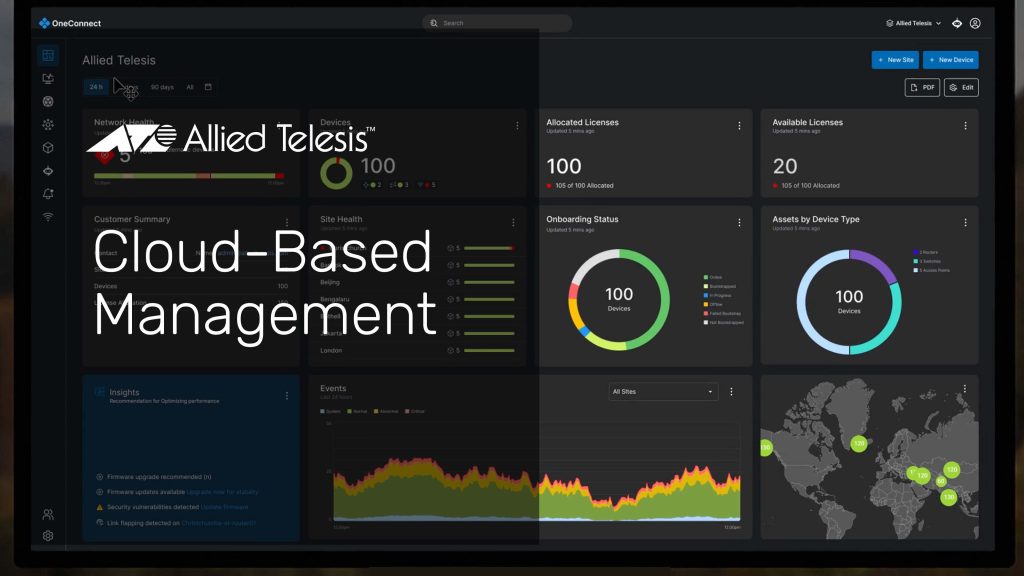Screen dimensions: 1024x576
Task: Open the Site Health card options menu
Action: [x=513, y=223]
